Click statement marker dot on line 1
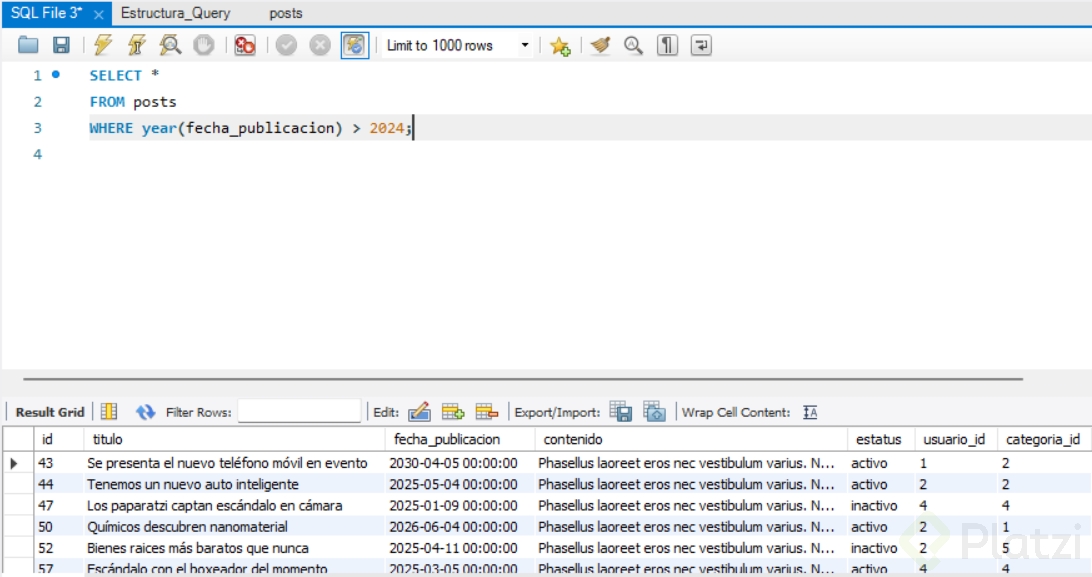The height and width of the screenshot is (577, 1092). (x=56, y=74)
